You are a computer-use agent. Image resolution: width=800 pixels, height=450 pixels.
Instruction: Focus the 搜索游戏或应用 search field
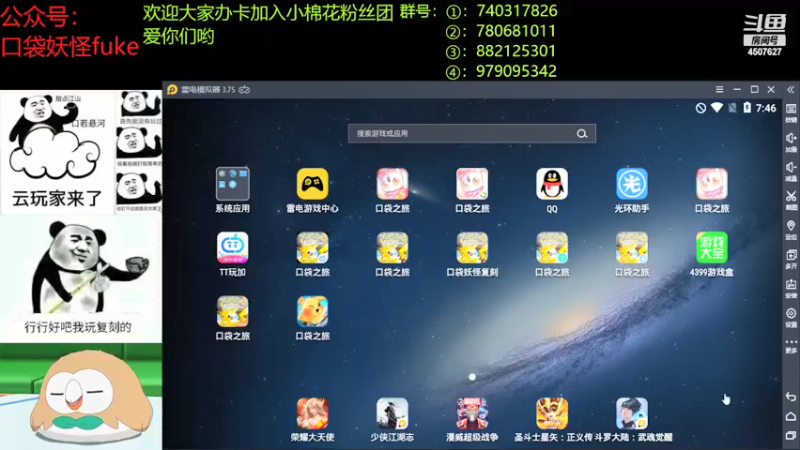pos(472,134)
